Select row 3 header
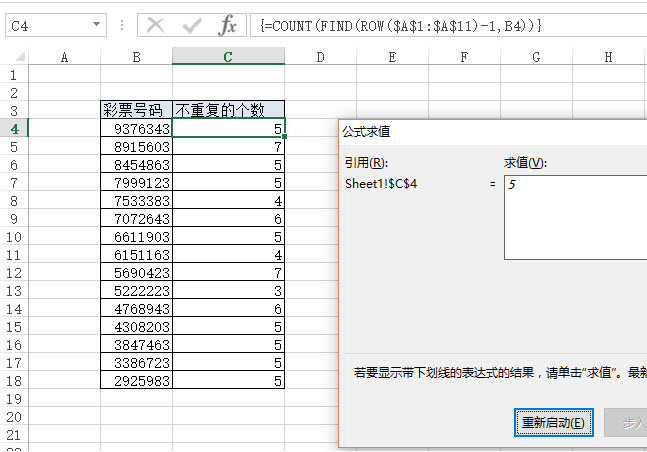This screenshot has width=647, height=452. click(x=14, y=111)
